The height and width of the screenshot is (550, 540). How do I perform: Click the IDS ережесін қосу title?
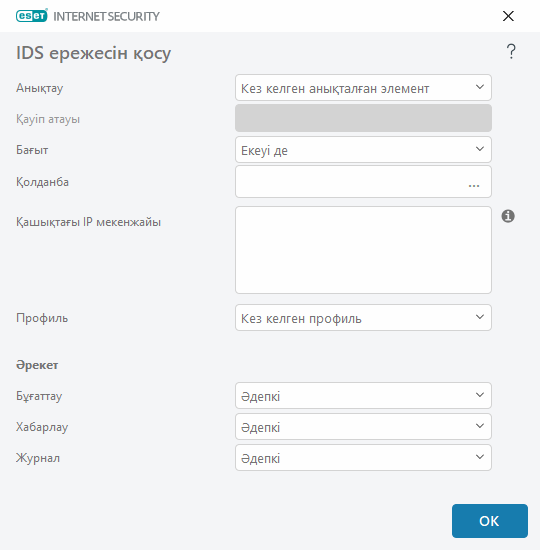click(x=93, y=53)
